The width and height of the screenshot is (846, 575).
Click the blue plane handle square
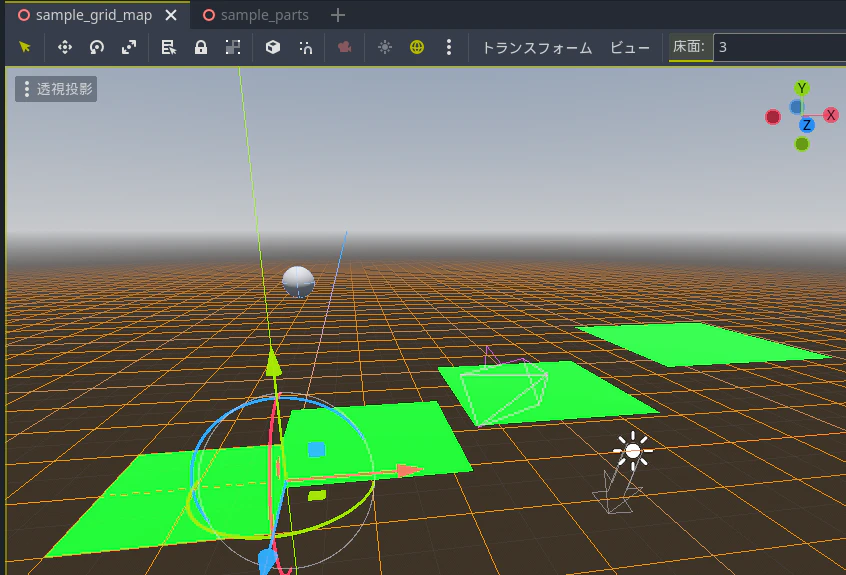316,449
